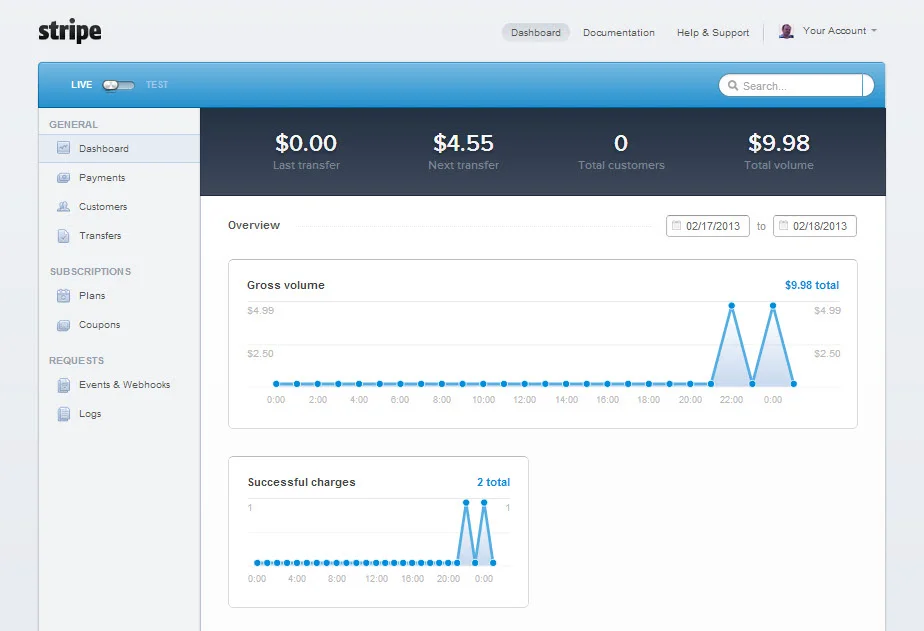Click the Coupons icon in sidebar
The width and height of the screenshot is (924, 631).
pyautogui.click(x=63, y=325)
